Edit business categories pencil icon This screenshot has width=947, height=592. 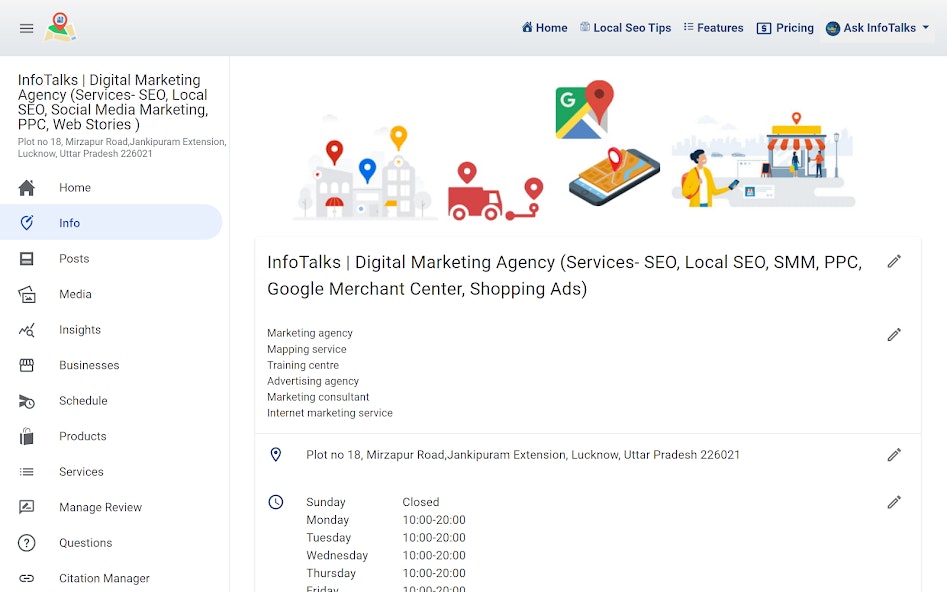pyautogui.click(x=894, y=335)
